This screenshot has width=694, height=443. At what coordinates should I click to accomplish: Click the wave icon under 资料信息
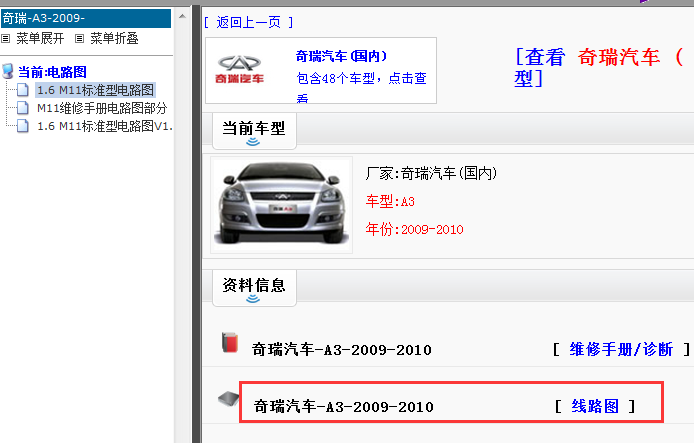pos(253,299)
